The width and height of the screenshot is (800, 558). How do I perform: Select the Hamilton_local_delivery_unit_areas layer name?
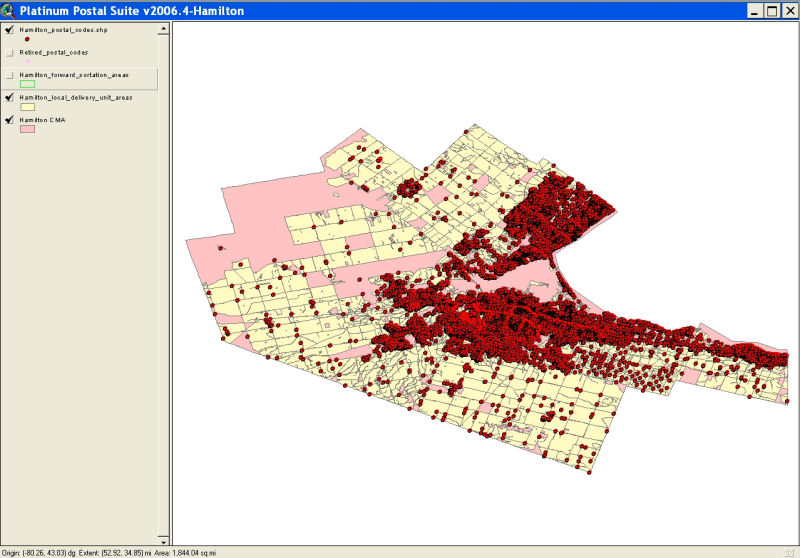point(76,97)
